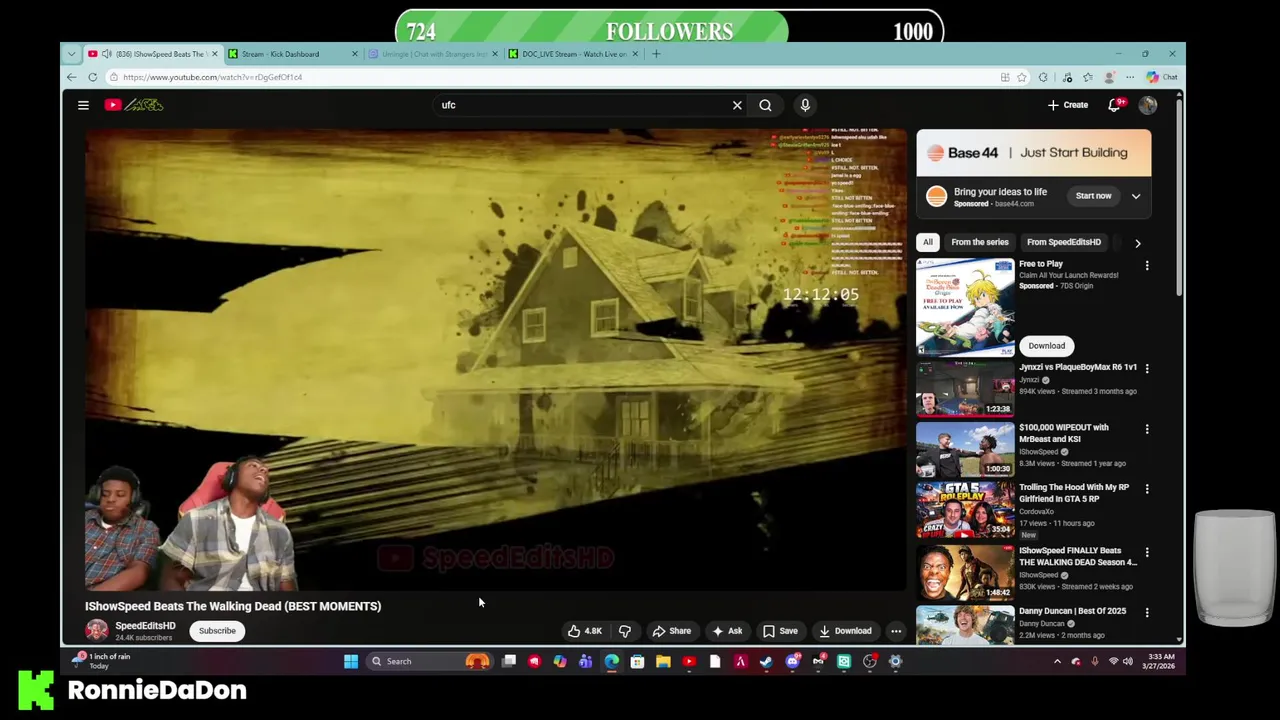Open the Windows Start menu
This screenshot has height=720, width=1280.
tap(351, 661)
